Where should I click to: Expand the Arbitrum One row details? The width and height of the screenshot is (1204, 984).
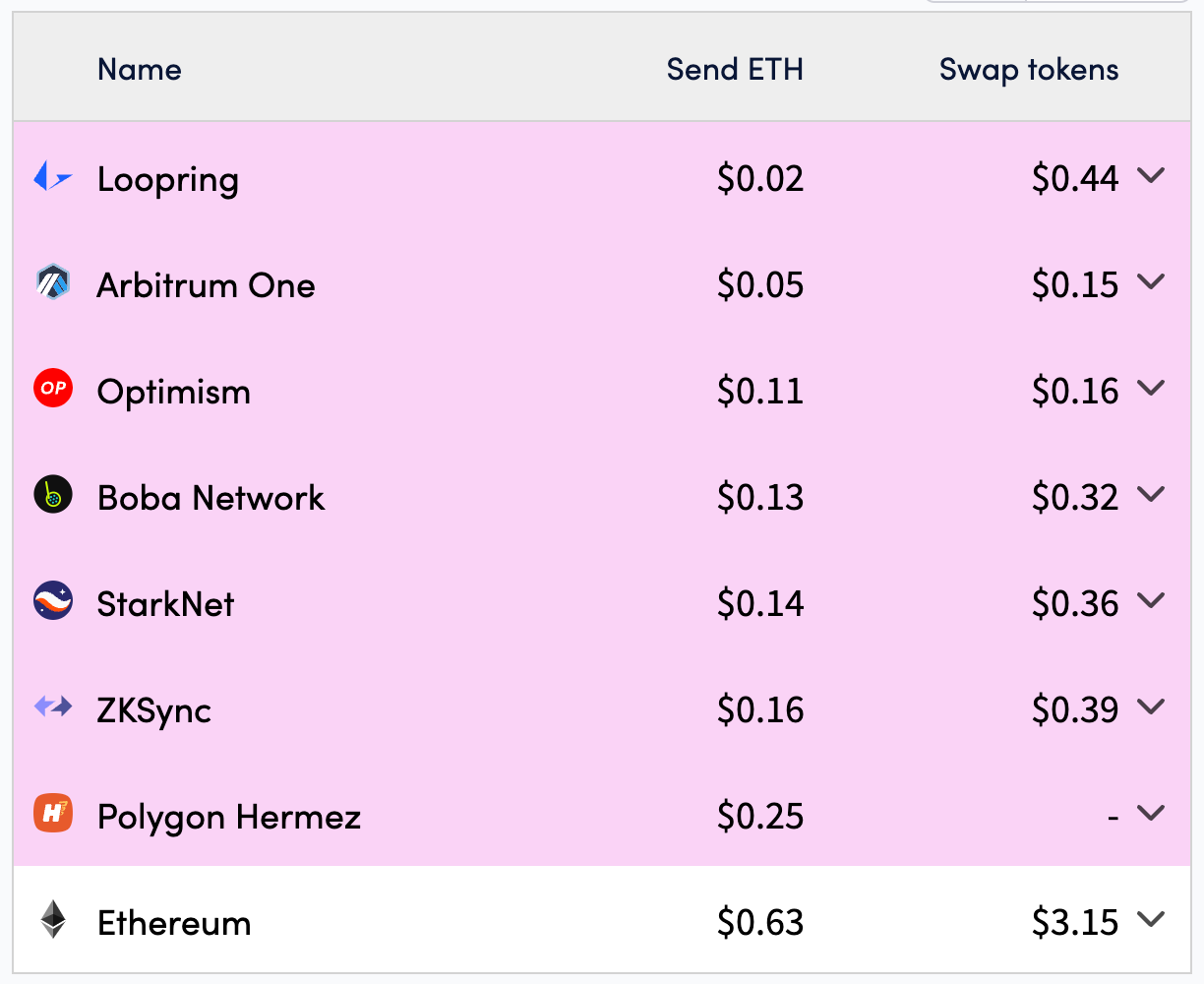tap(1150, 282)
